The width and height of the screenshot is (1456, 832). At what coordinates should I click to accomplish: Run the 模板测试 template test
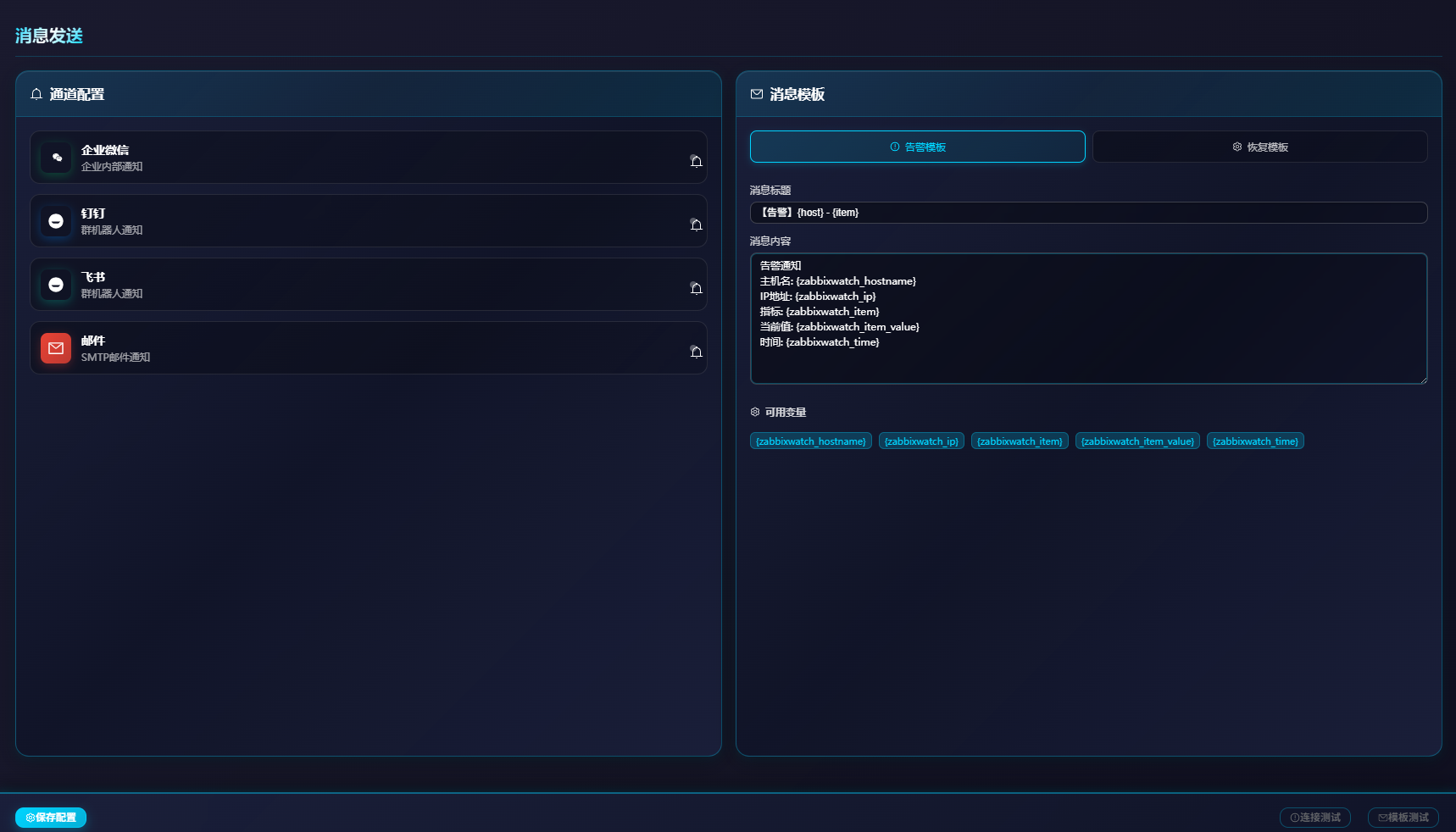click(x=1403, y=818)
